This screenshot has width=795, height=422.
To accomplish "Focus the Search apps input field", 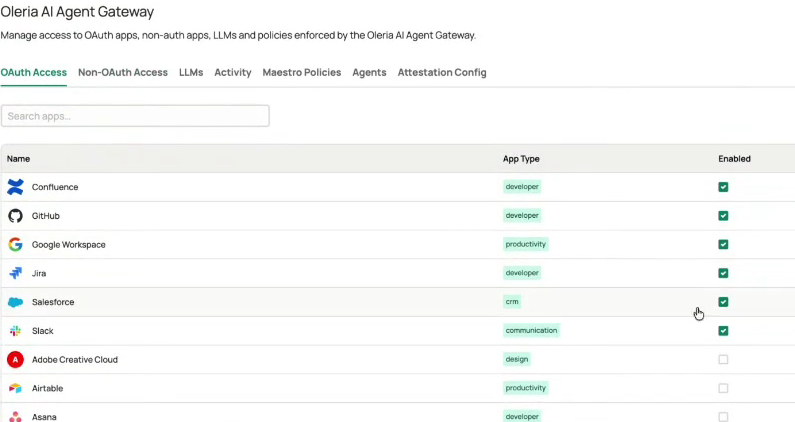I will [x=135, y=116].
